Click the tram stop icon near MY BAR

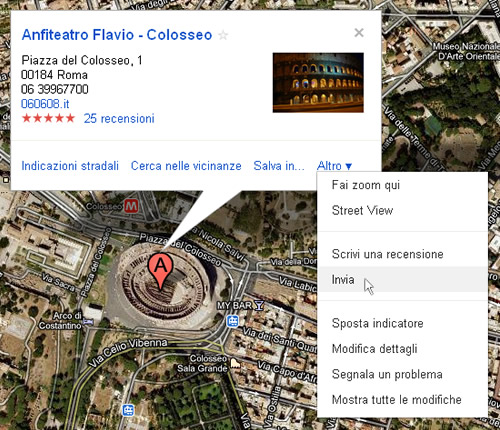point(232,321)
